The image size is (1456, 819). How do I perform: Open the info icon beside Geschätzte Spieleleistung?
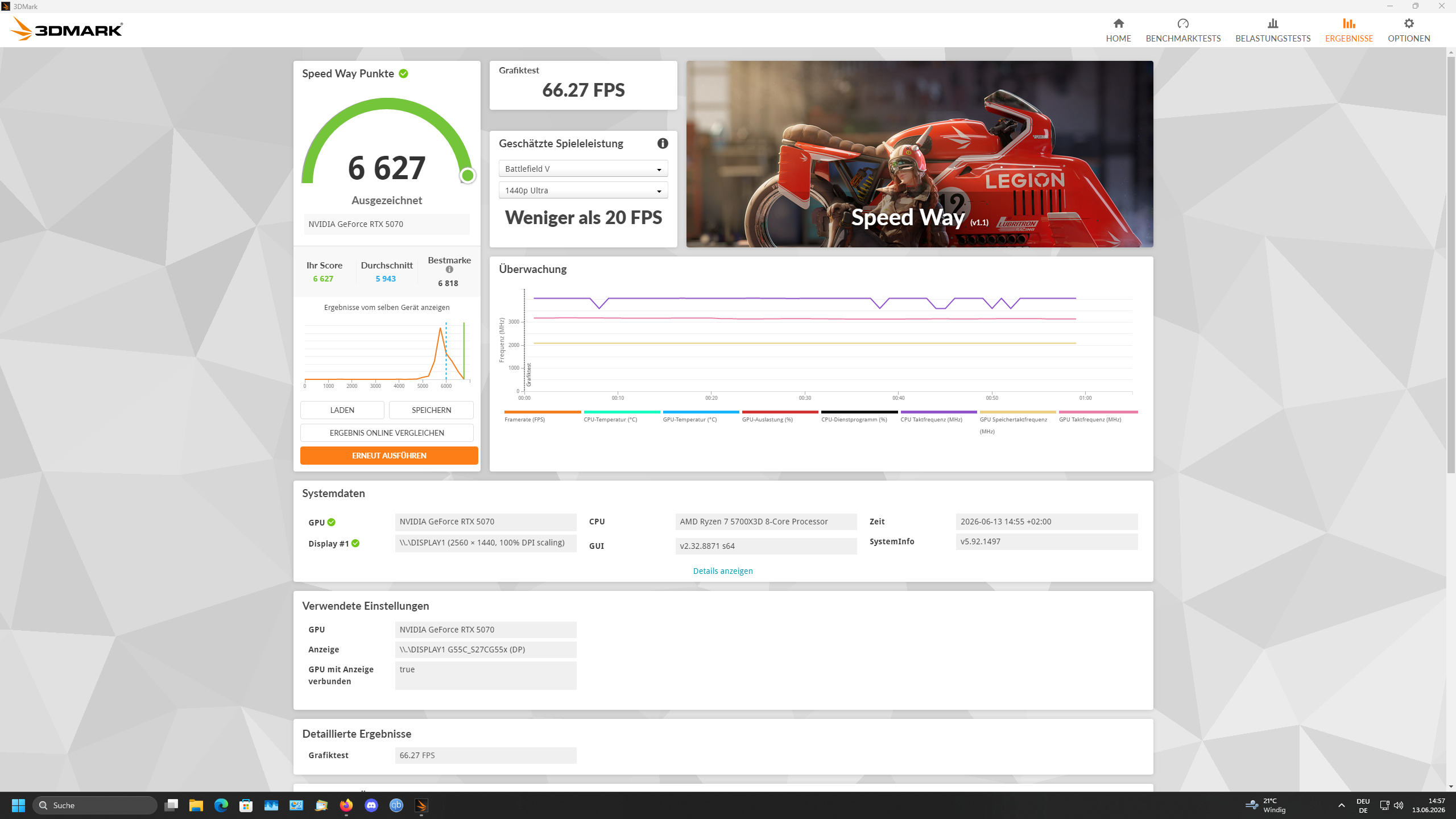click(x=663, y=143)
